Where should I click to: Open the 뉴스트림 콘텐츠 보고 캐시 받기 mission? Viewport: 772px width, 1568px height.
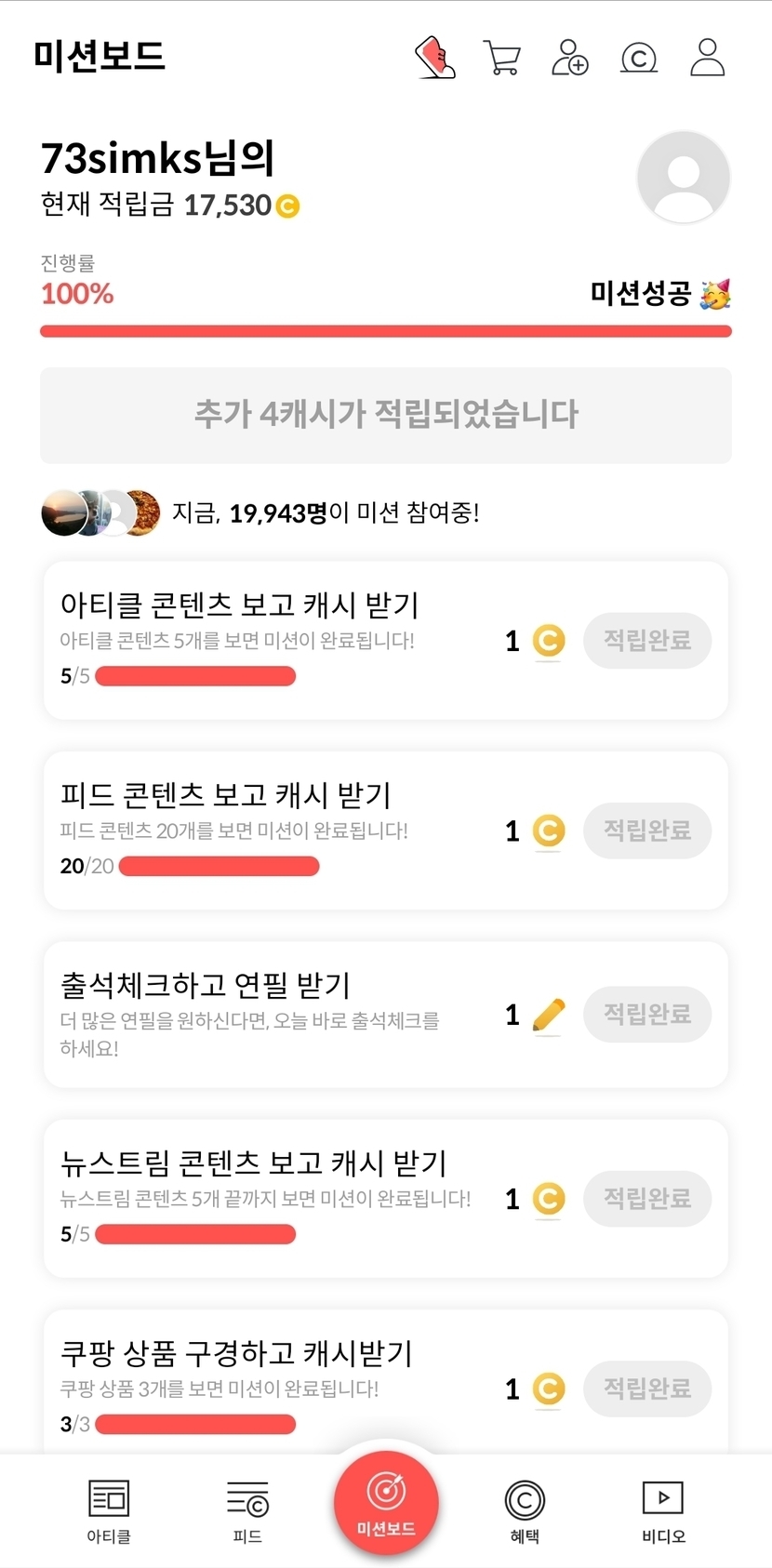tap(254, 1163)
